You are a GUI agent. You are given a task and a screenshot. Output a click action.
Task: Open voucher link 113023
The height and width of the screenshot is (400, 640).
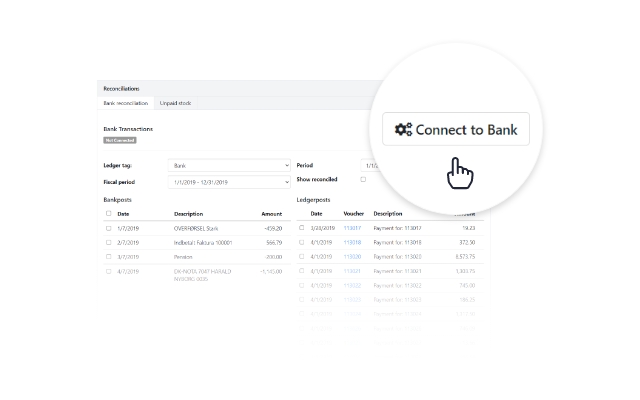[352, 300]
